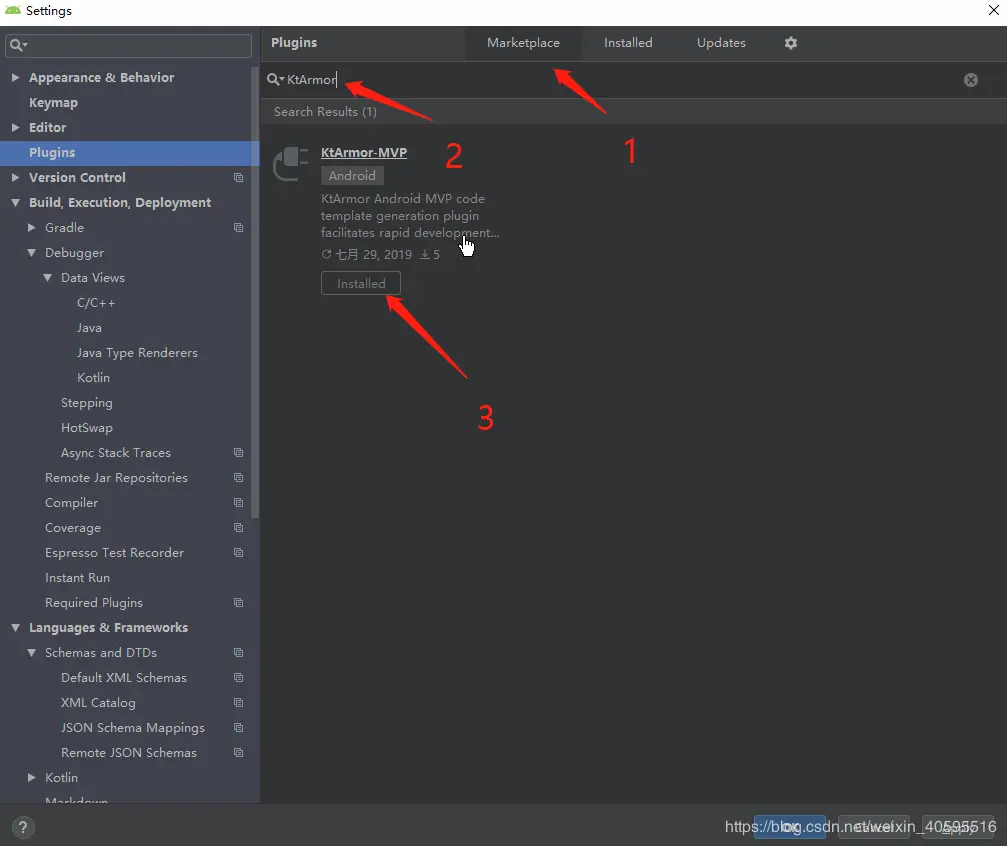Click the KtArmor-MVP plugin description text
This screenshot has width=1007, height=846.
(410, 216)
